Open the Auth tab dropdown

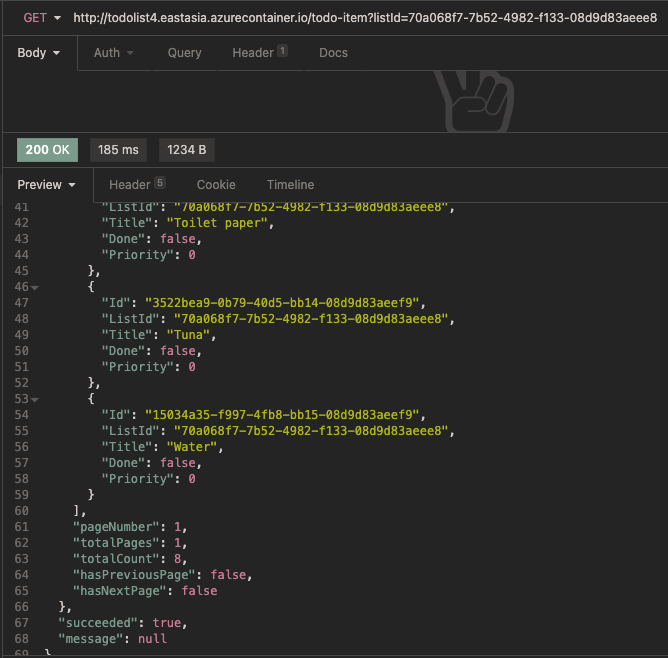(113, 53)
